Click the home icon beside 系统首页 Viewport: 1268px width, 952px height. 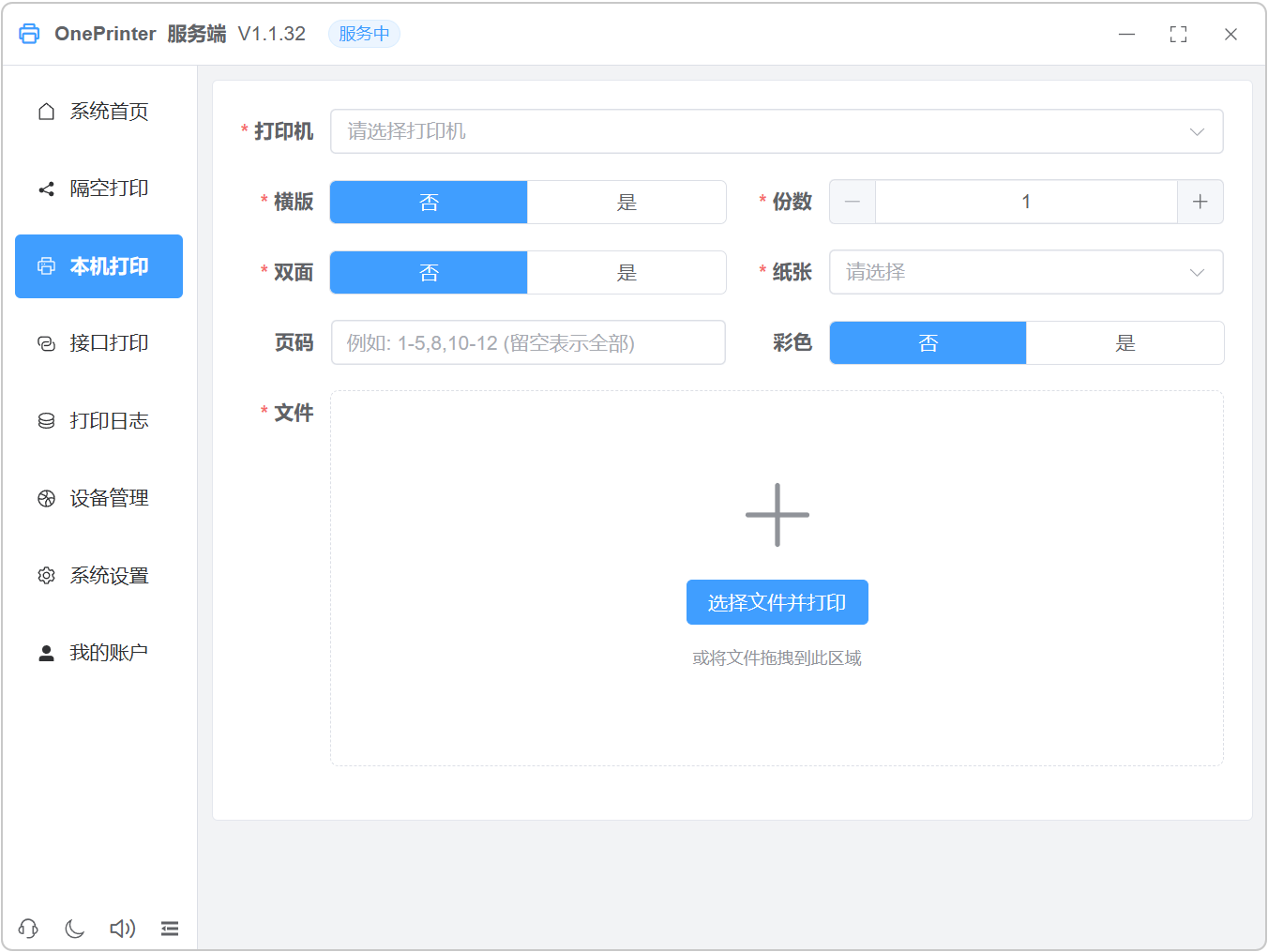tap(46, 112)
